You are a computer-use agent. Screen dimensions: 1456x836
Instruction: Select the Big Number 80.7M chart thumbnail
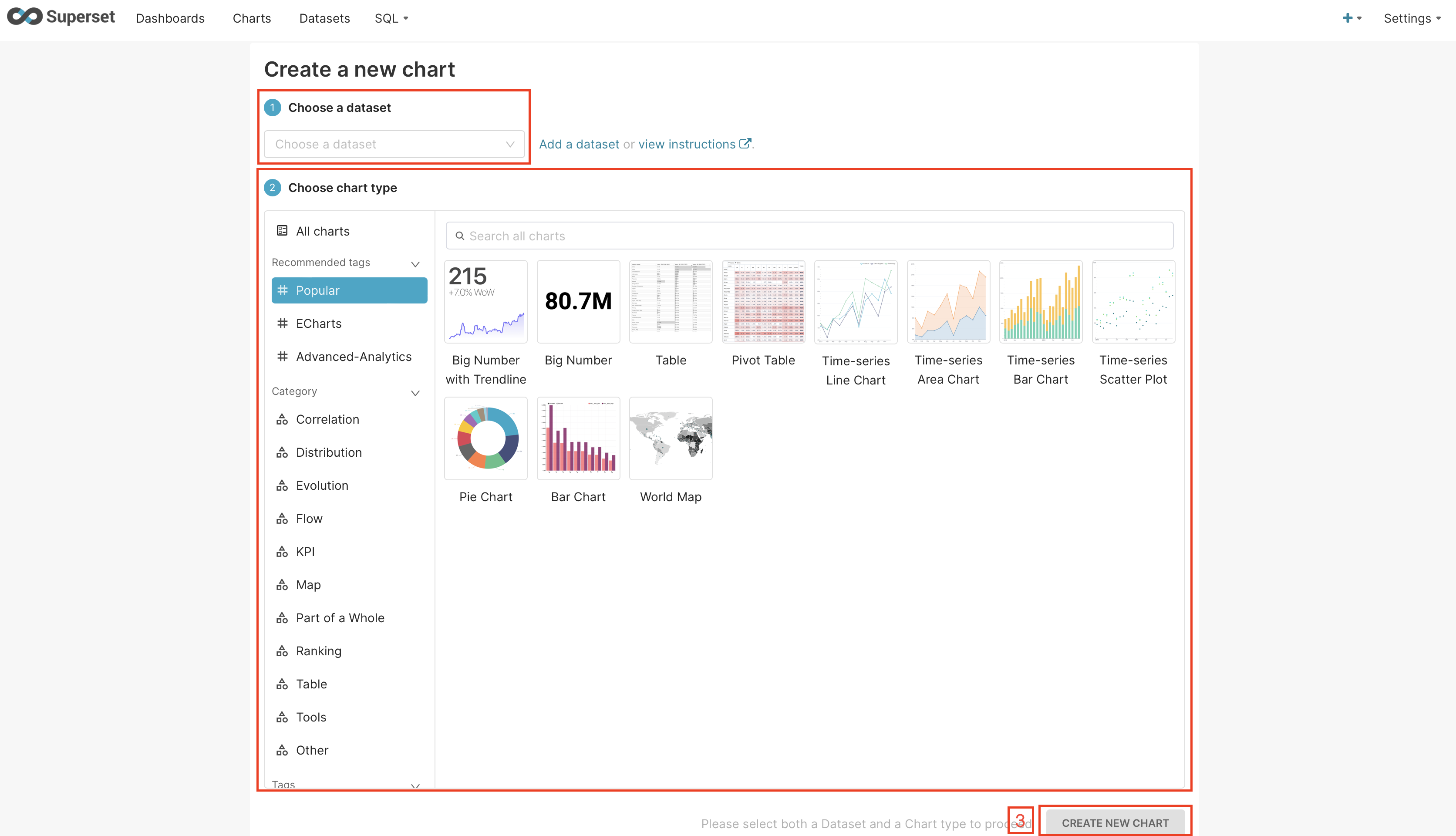pyautogui.click(x=578, y=302)
